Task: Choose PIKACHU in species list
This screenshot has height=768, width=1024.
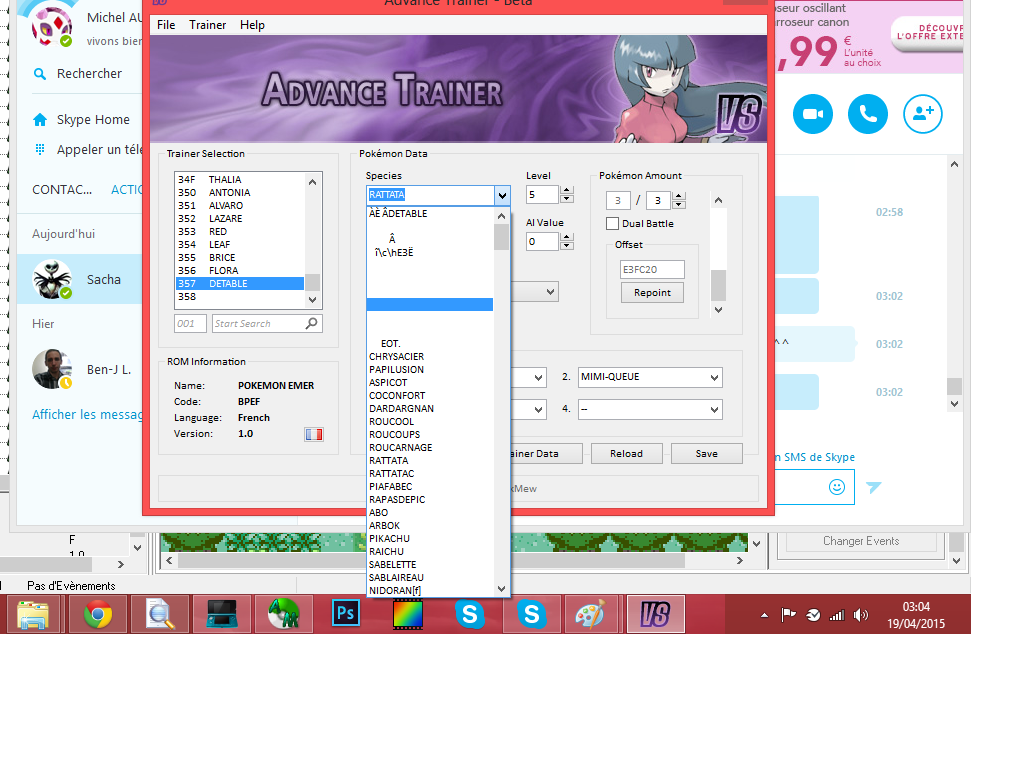Action: [430, 539]
